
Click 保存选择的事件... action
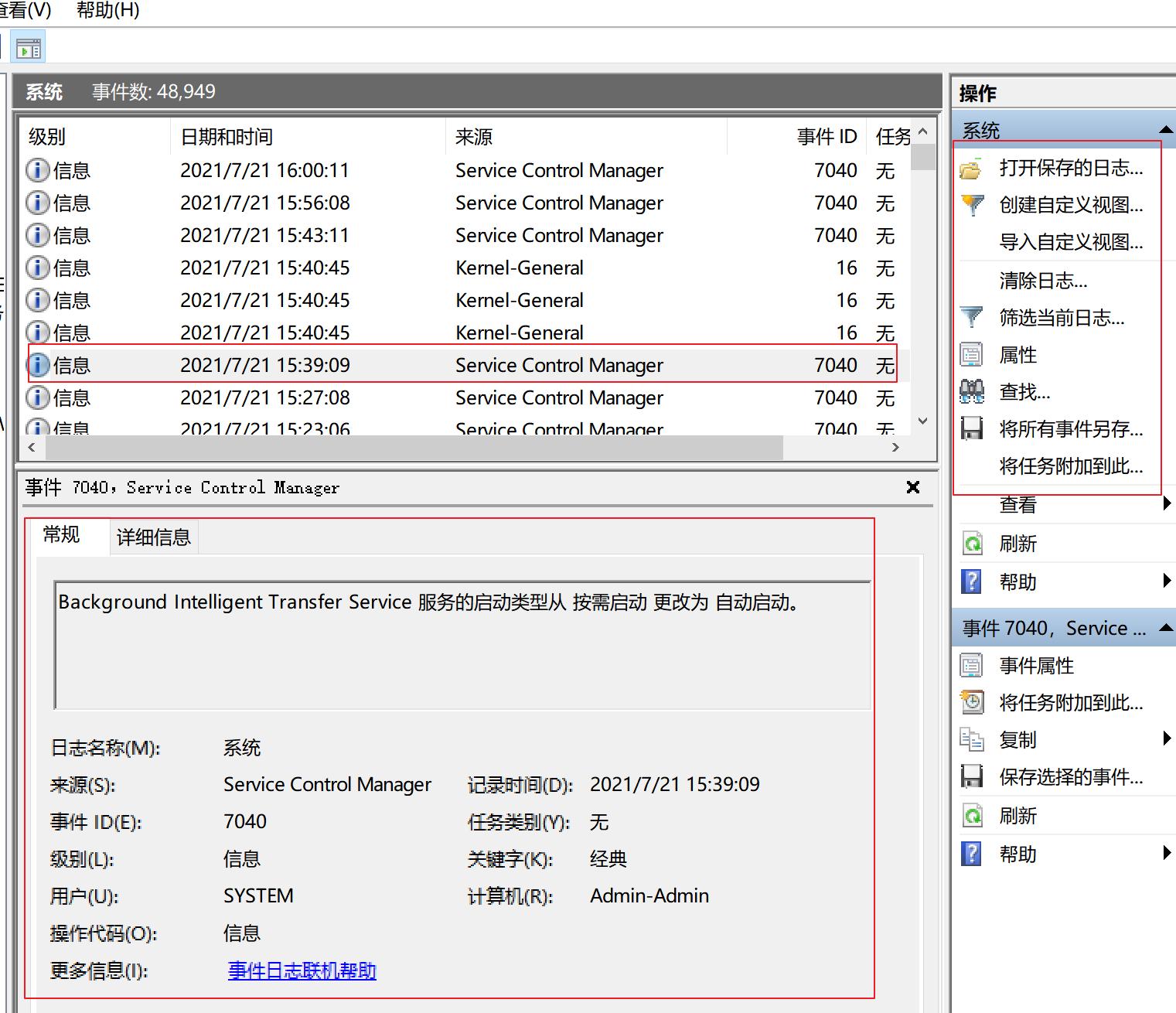click(x=1071, y=776)
